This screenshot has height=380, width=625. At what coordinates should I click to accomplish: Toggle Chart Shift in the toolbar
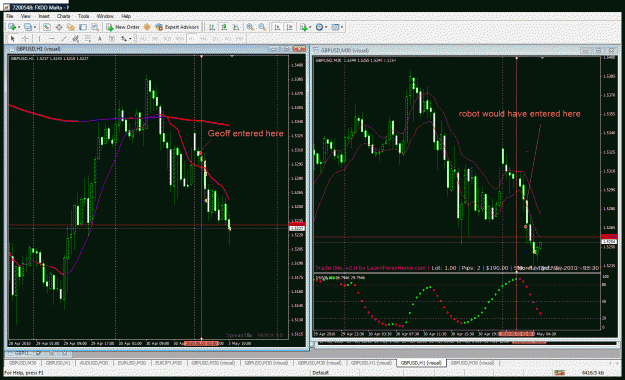pyautogui.click(x=289, y=27)
